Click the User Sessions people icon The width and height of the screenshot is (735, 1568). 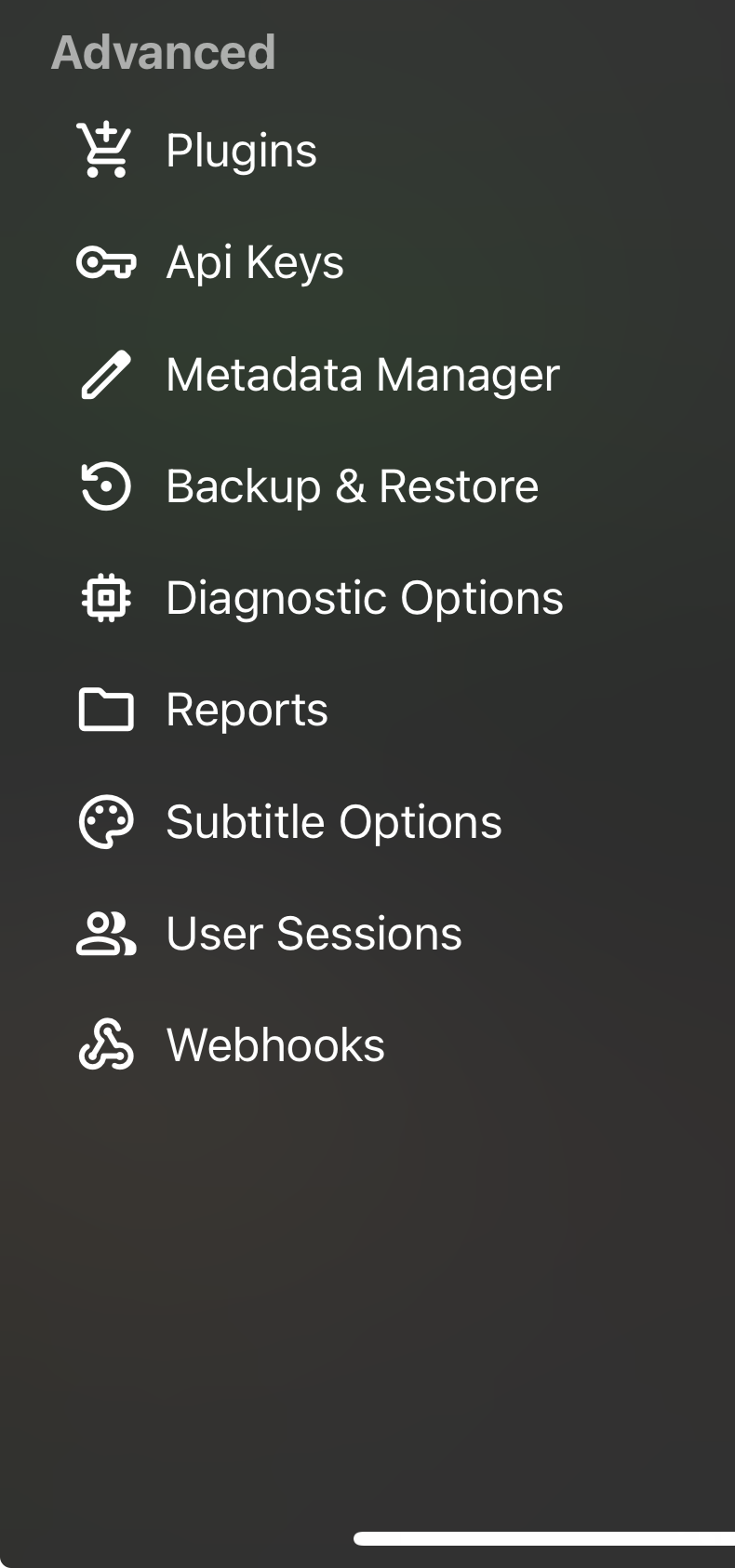point(105,934)
